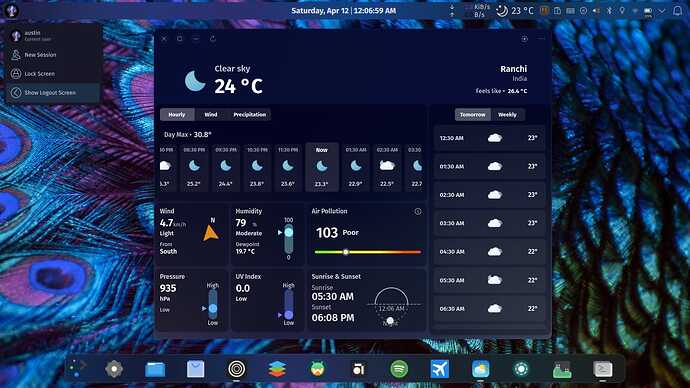Open the location target icon in weather header
690x388 pixels.
[525, 39]
